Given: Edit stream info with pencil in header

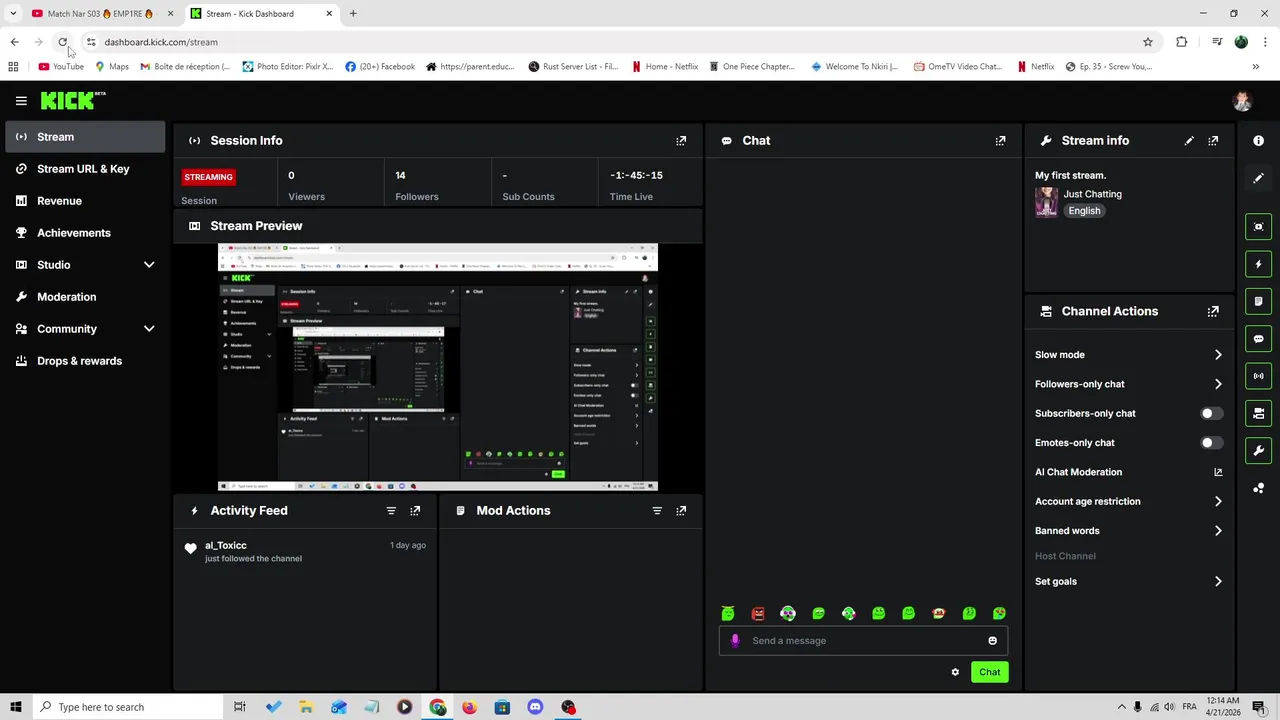Looking at the screenshot, I should pyautogui.click(x=1189, y=141).
